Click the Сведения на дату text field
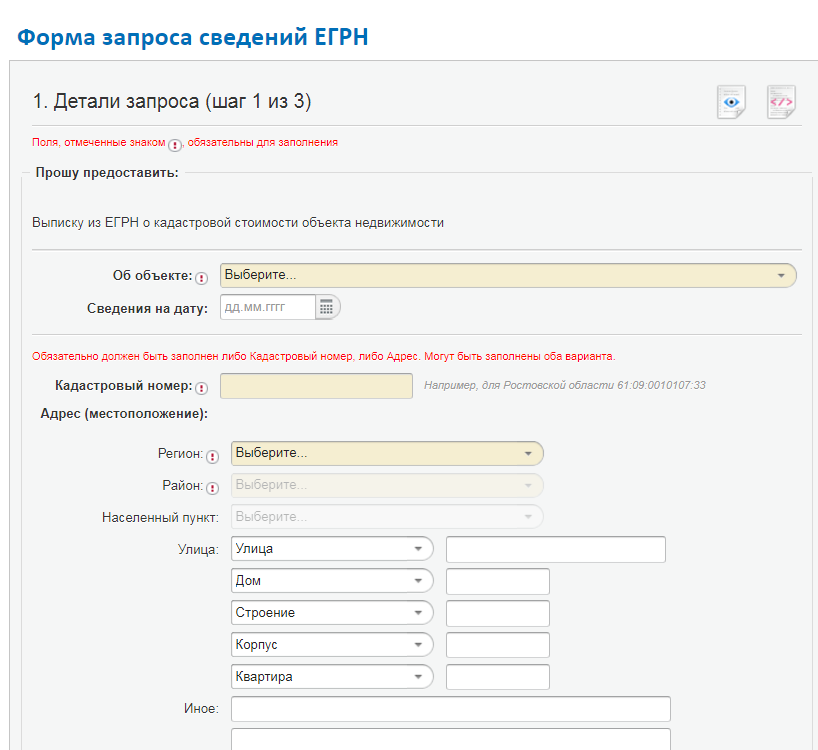Image resolution: width=818 pixels, height=750 pixels. pos(266,308)
